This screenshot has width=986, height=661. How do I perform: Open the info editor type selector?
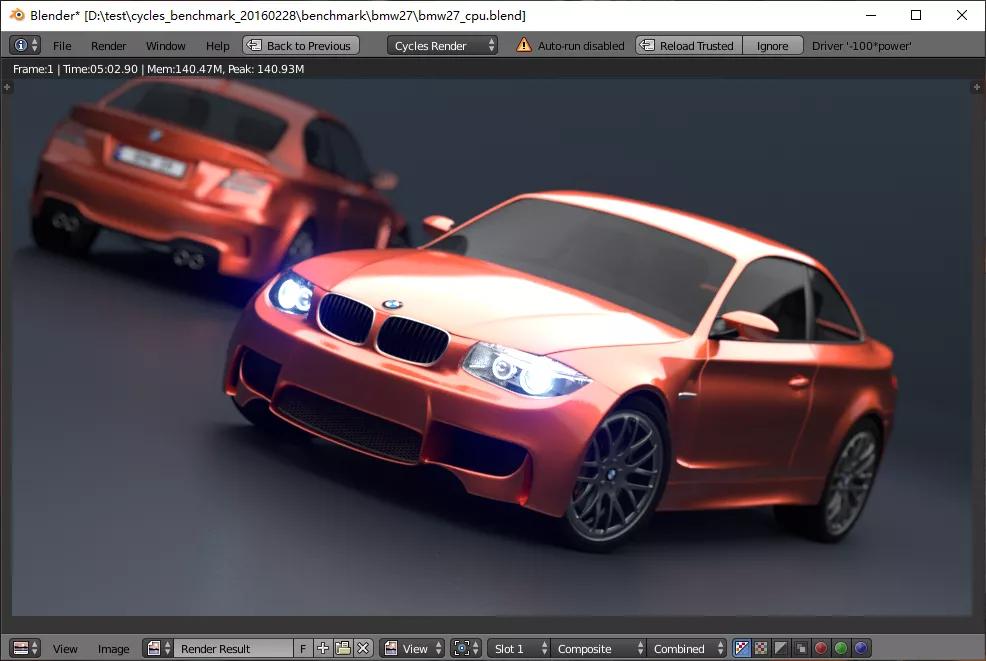pos(25,45)
